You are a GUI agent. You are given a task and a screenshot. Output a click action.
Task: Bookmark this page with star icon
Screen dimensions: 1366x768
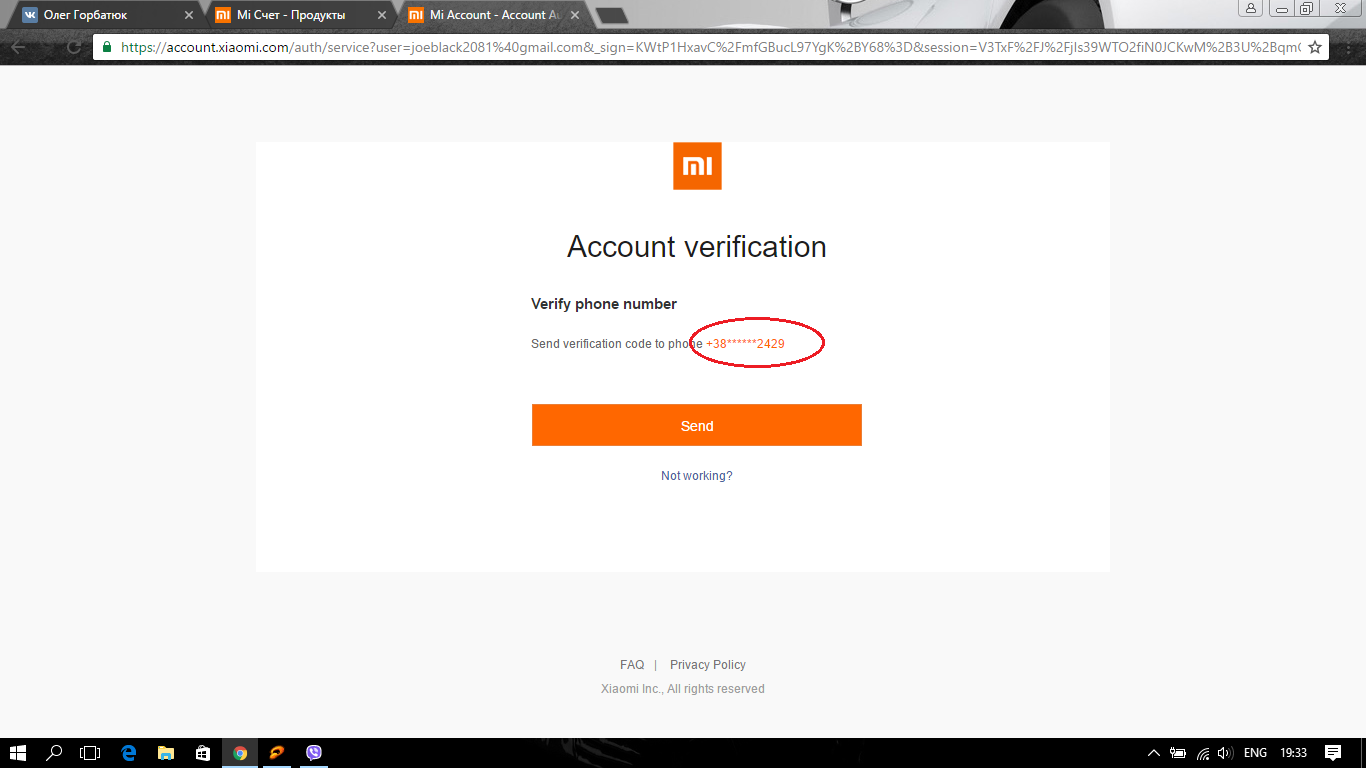click(1315, 47)
